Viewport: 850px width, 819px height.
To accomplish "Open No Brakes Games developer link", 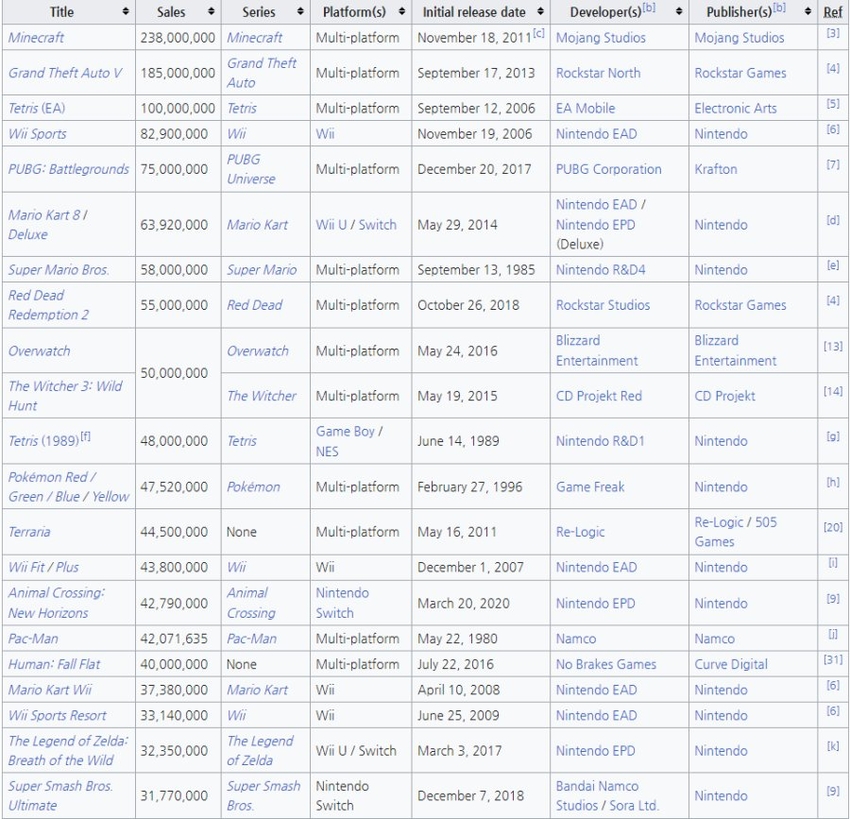I will point(606,664).
